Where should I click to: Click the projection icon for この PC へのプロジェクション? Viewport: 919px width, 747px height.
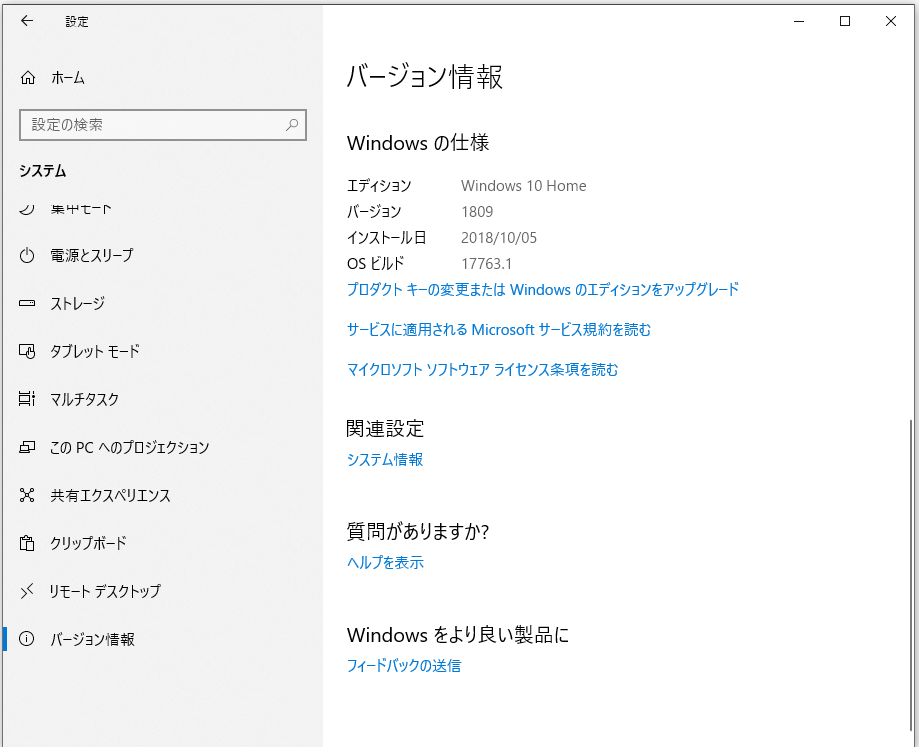tap(28, 447)
